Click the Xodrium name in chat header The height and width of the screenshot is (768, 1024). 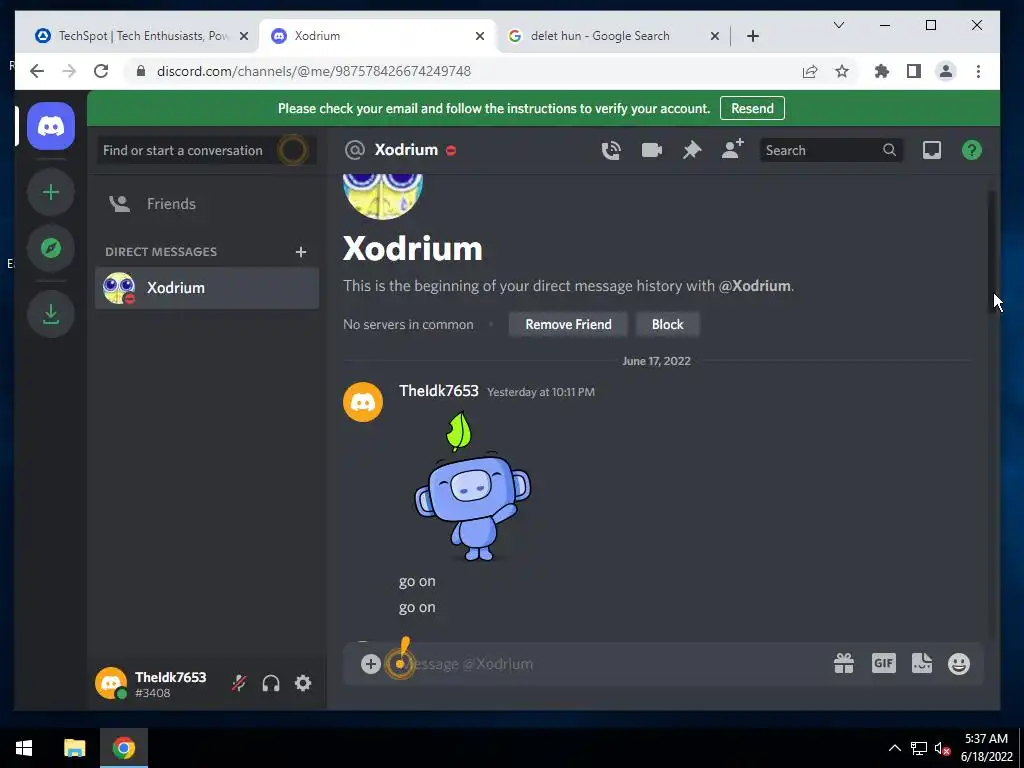406,150
